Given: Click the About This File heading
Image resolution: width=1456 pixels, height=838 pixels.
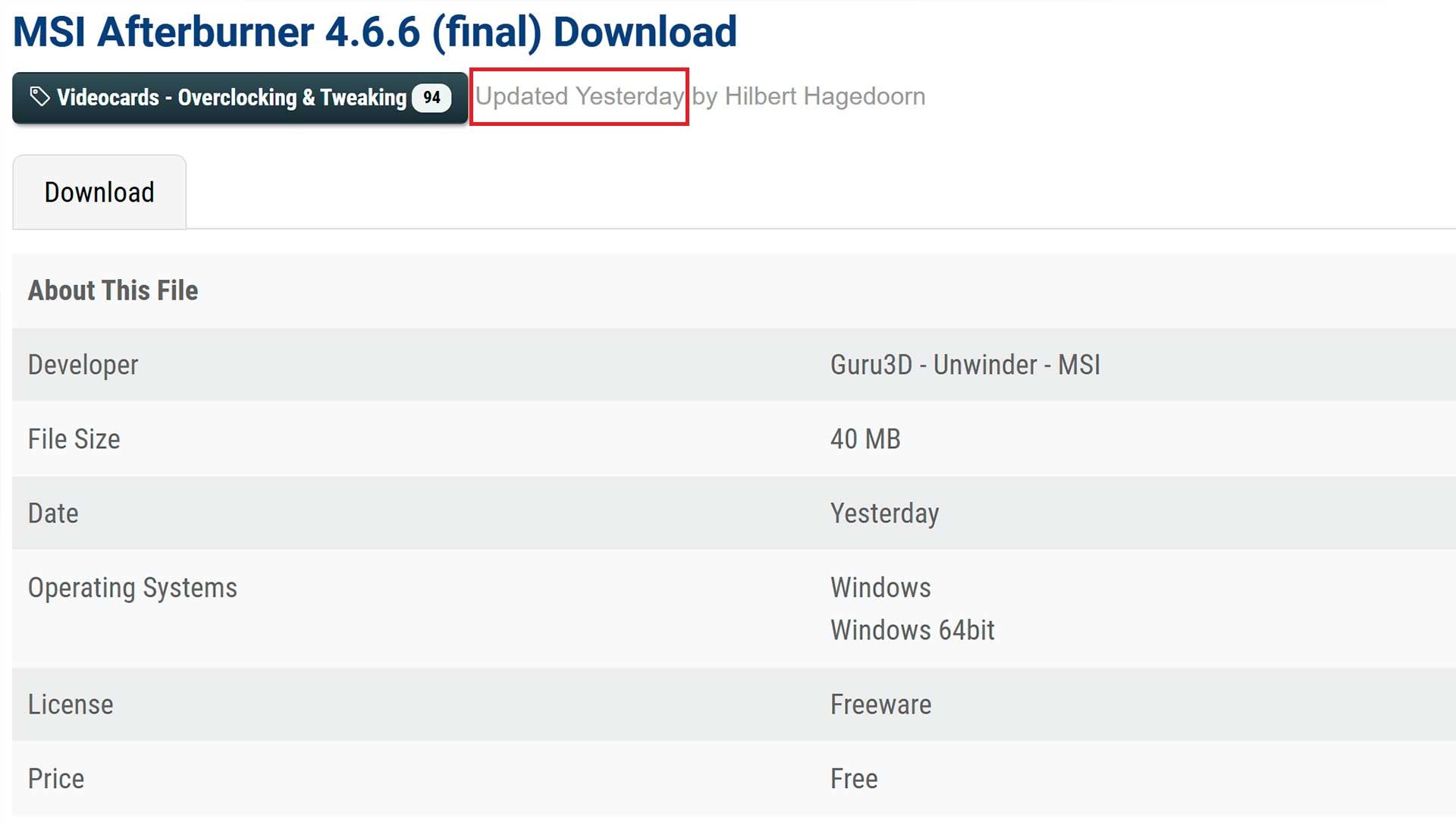Looking at the screenshot, I should coord(113,290).
